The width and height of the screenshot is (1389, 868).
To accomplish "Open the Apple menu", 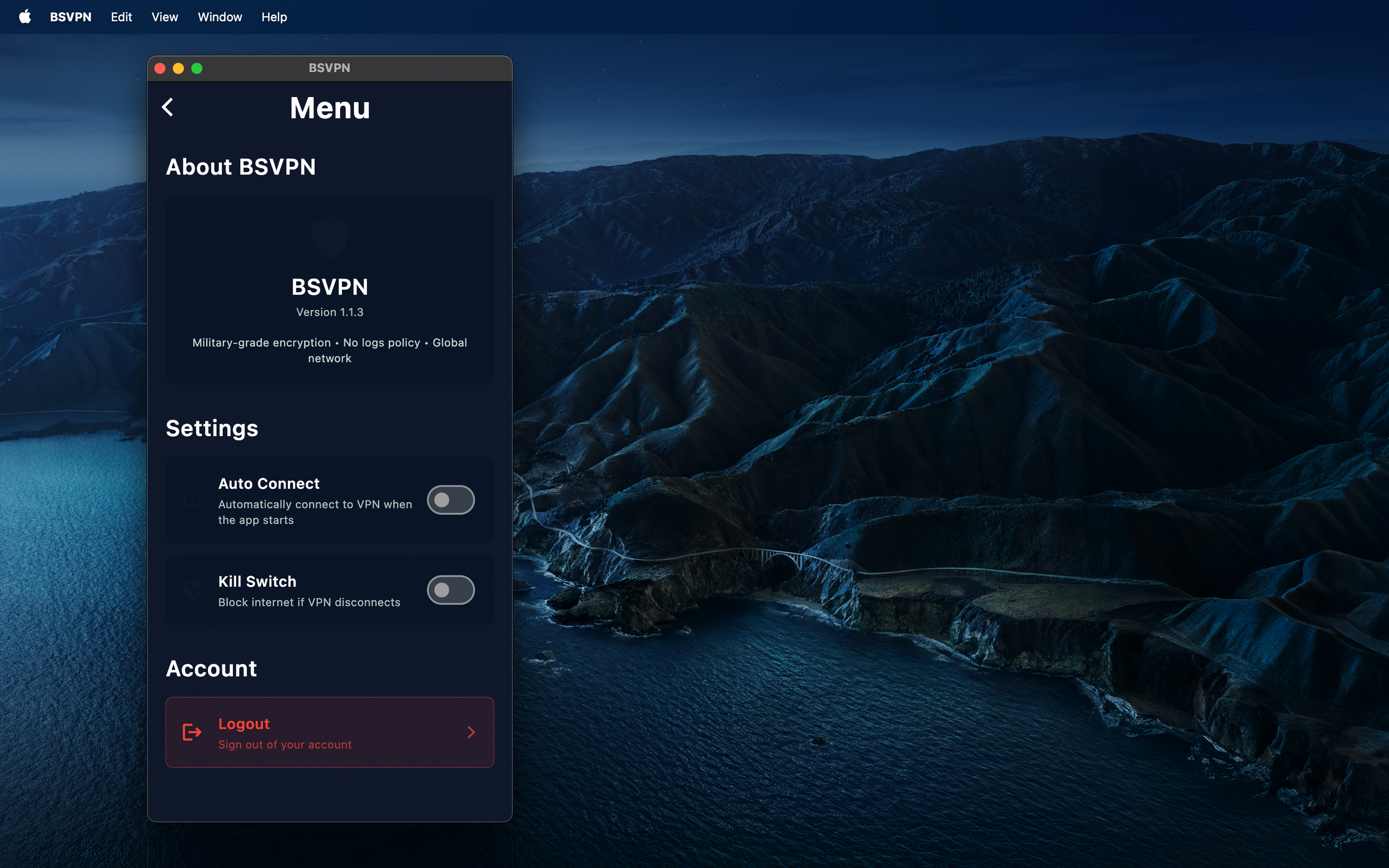I will pyautogui.click(x=25, y=17).
